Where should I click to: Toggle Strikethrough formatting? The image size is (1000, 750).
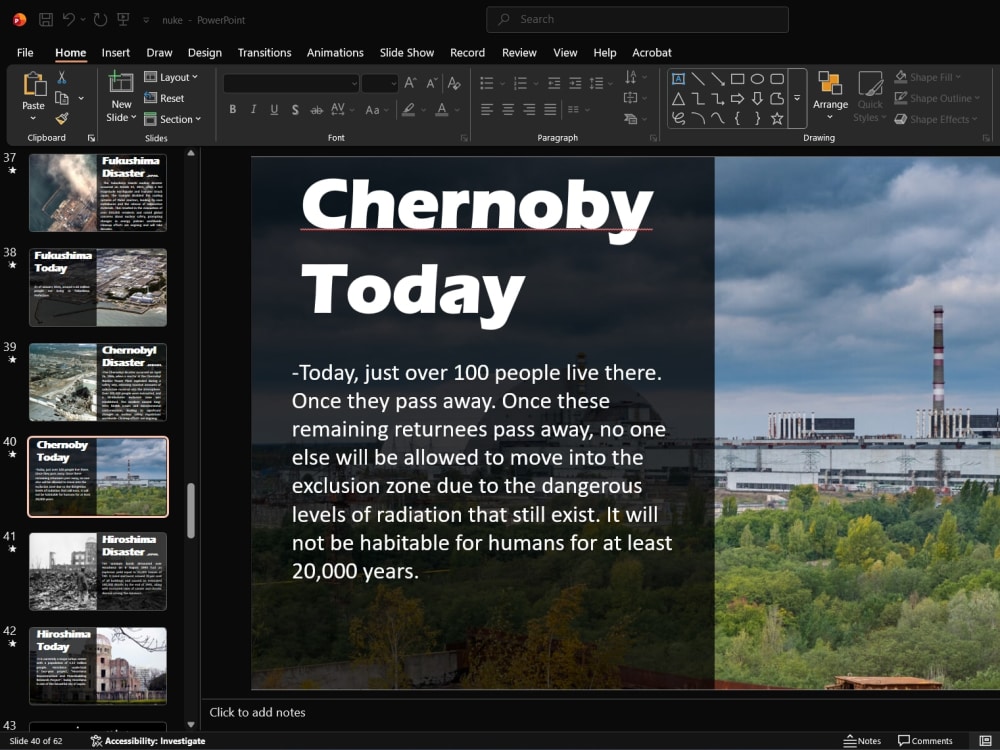click(x=316, y=110)
